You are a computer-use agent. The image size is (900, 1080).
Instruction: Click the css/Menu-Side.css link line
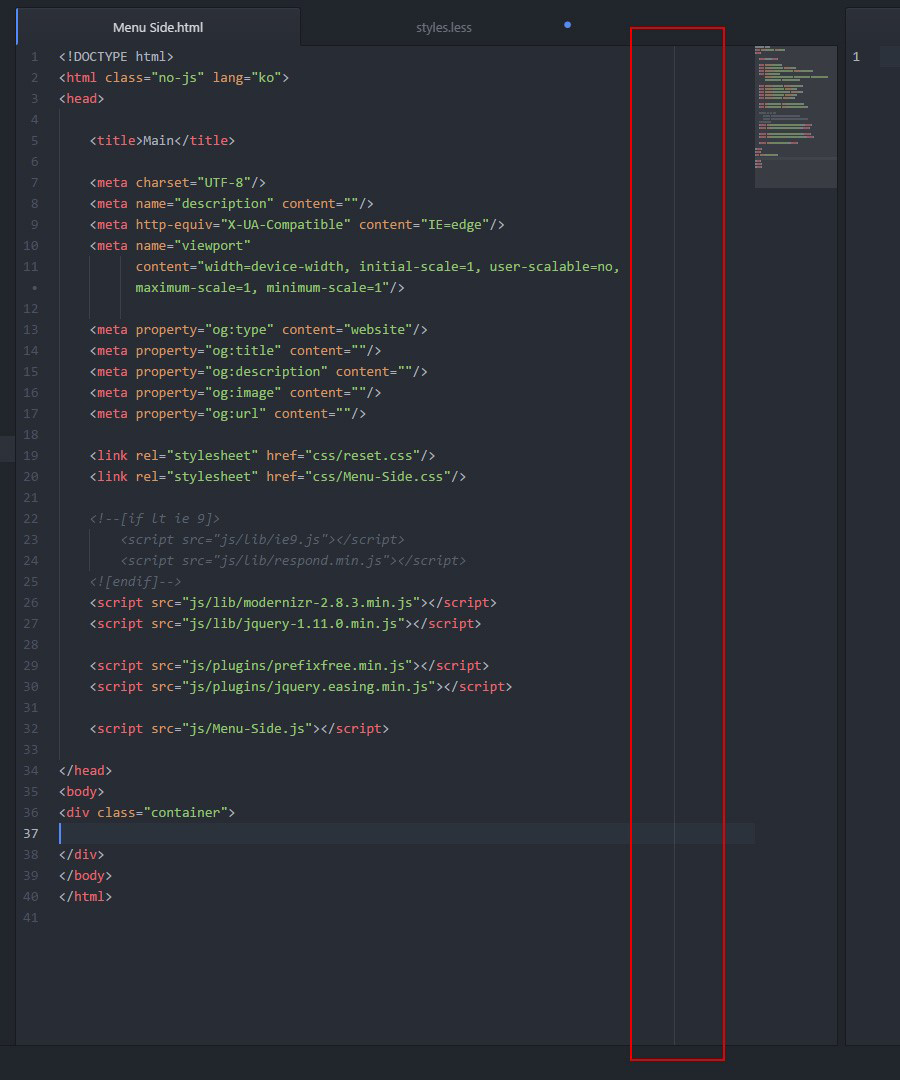pyautogui.click(x=278, y=477)
